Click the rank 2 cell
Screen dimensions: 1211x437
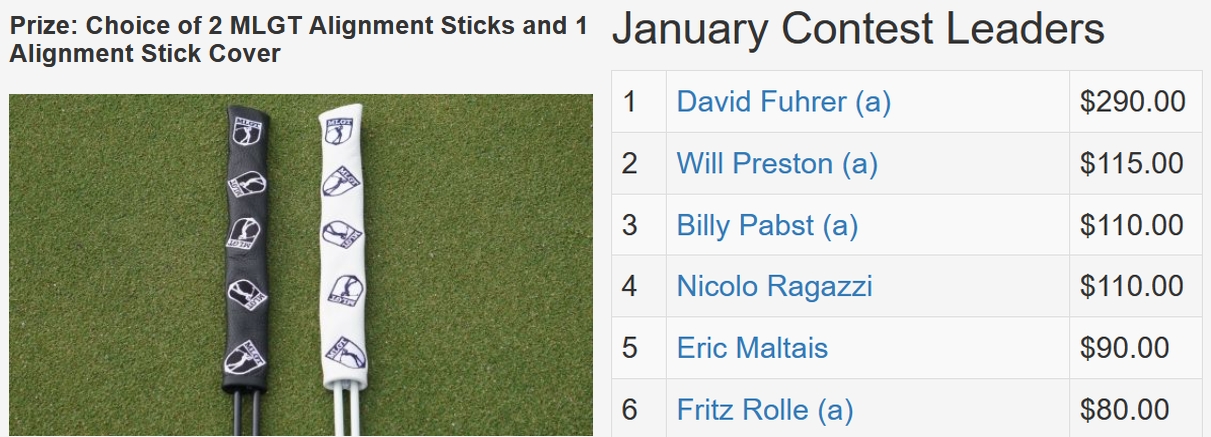point(630,164)
